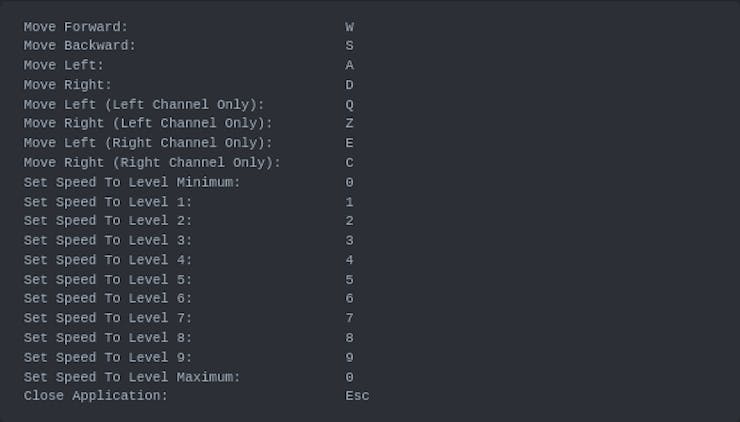Select "Move Right (Right Channel Only):" line
740x422 pixels.
click(152, 162)
